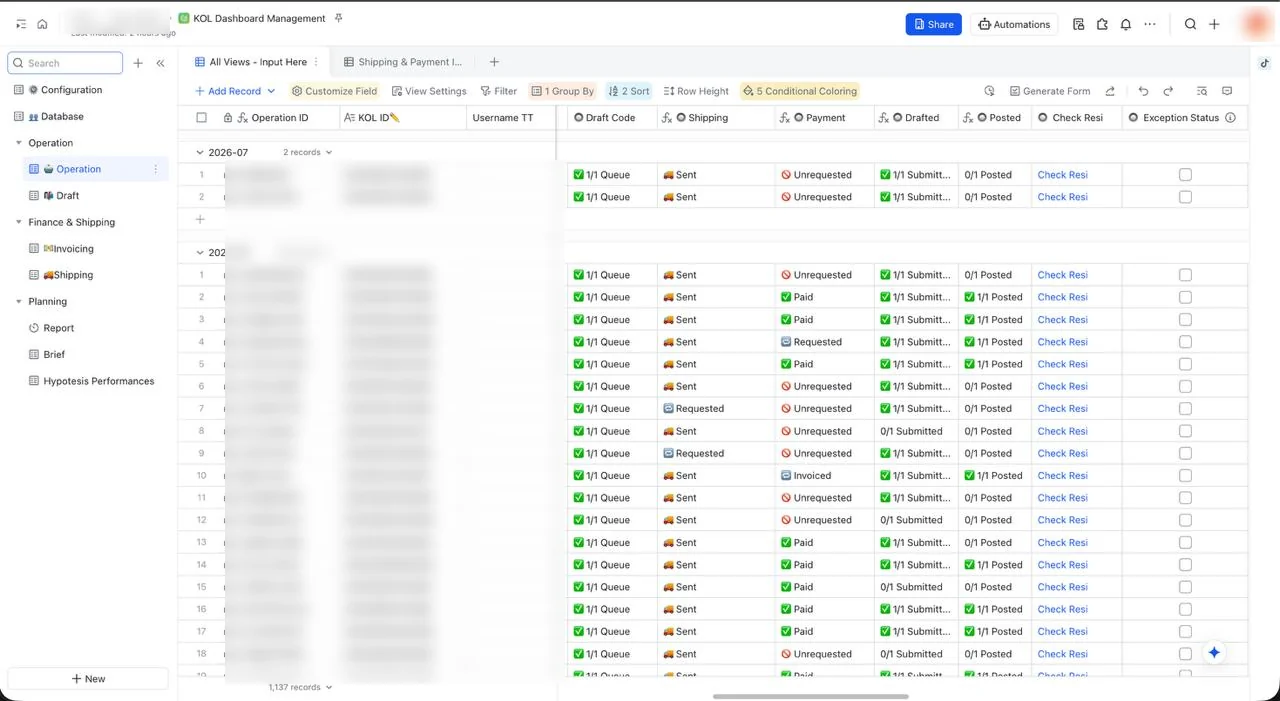Collapse the 2026-07 group
Viewport: 1280px width, 701px height.
pyautogui.click(x=200, y=153)
